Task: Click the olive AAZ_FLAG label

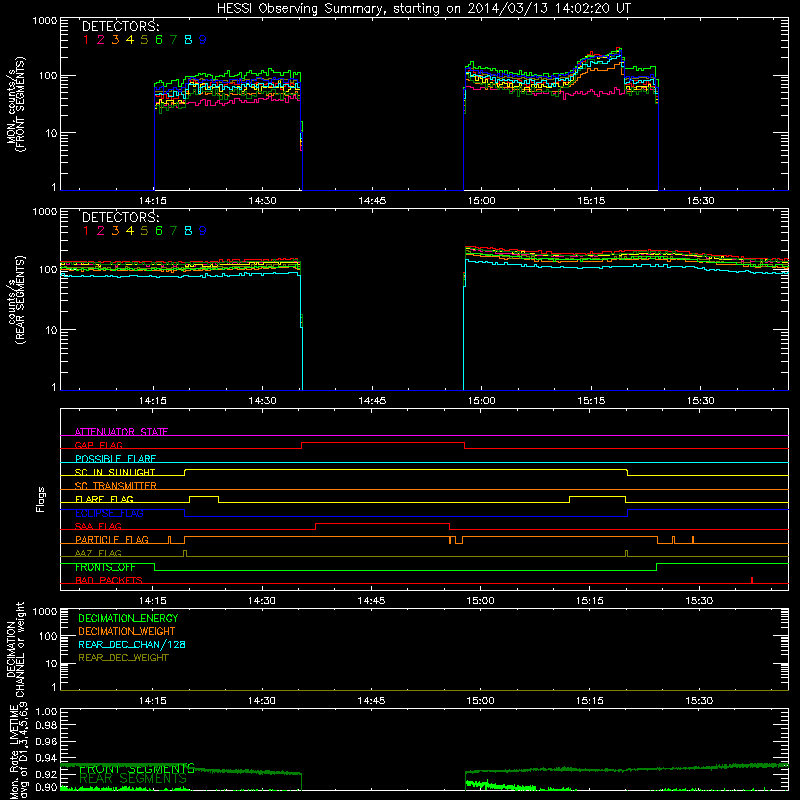Action: click(x=98, y=553)
